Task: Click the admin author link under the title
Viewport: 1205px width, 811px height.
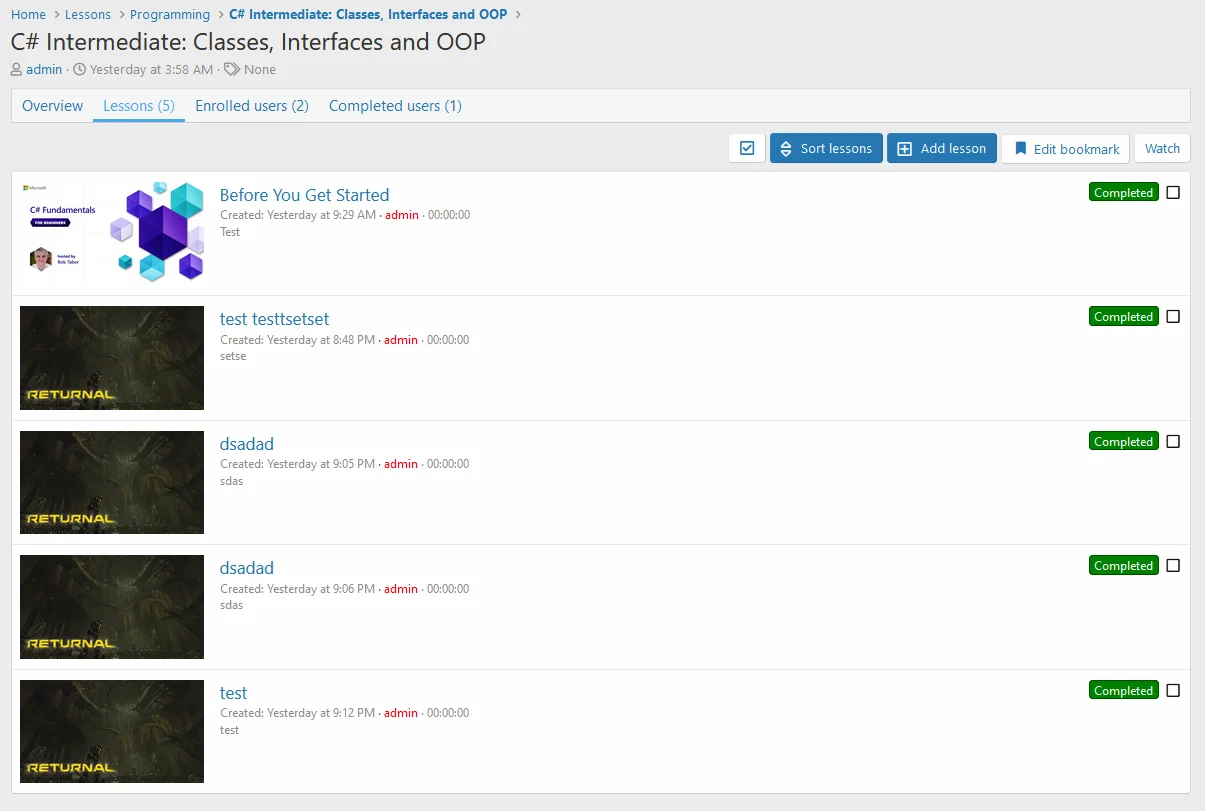Action: click(44, 69)
